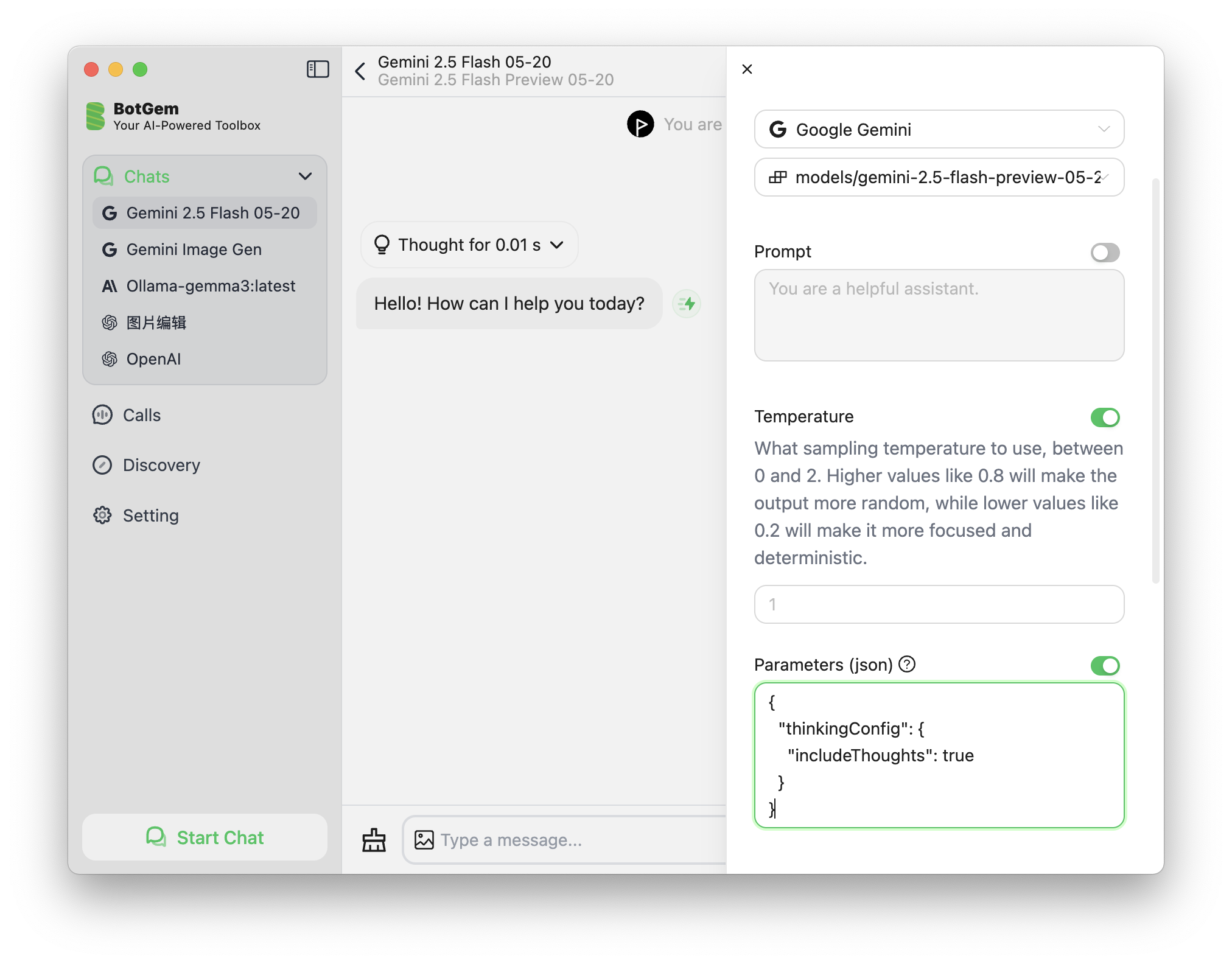This screenshot has height=964, width=1232.
Task: Attach an image using the picture icon
Action: point(424,840)
